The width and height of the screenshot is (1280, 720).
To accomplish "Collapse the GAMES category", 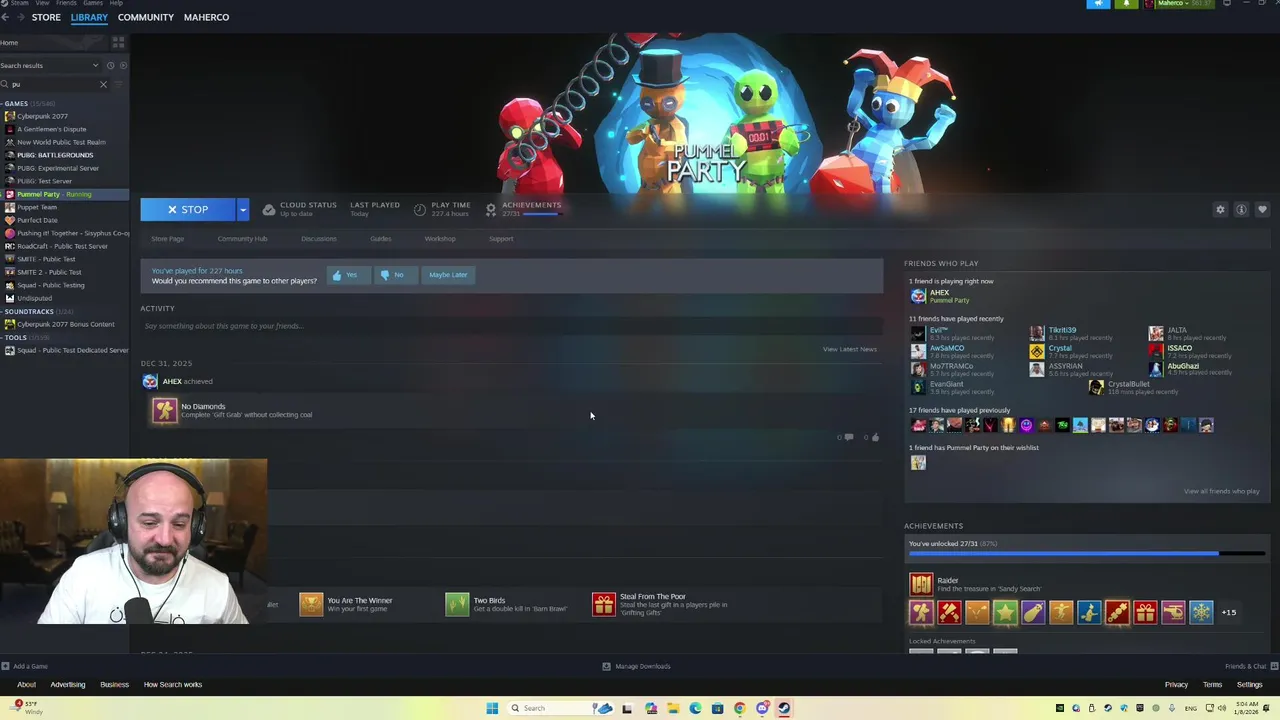I will coord(15,103).
